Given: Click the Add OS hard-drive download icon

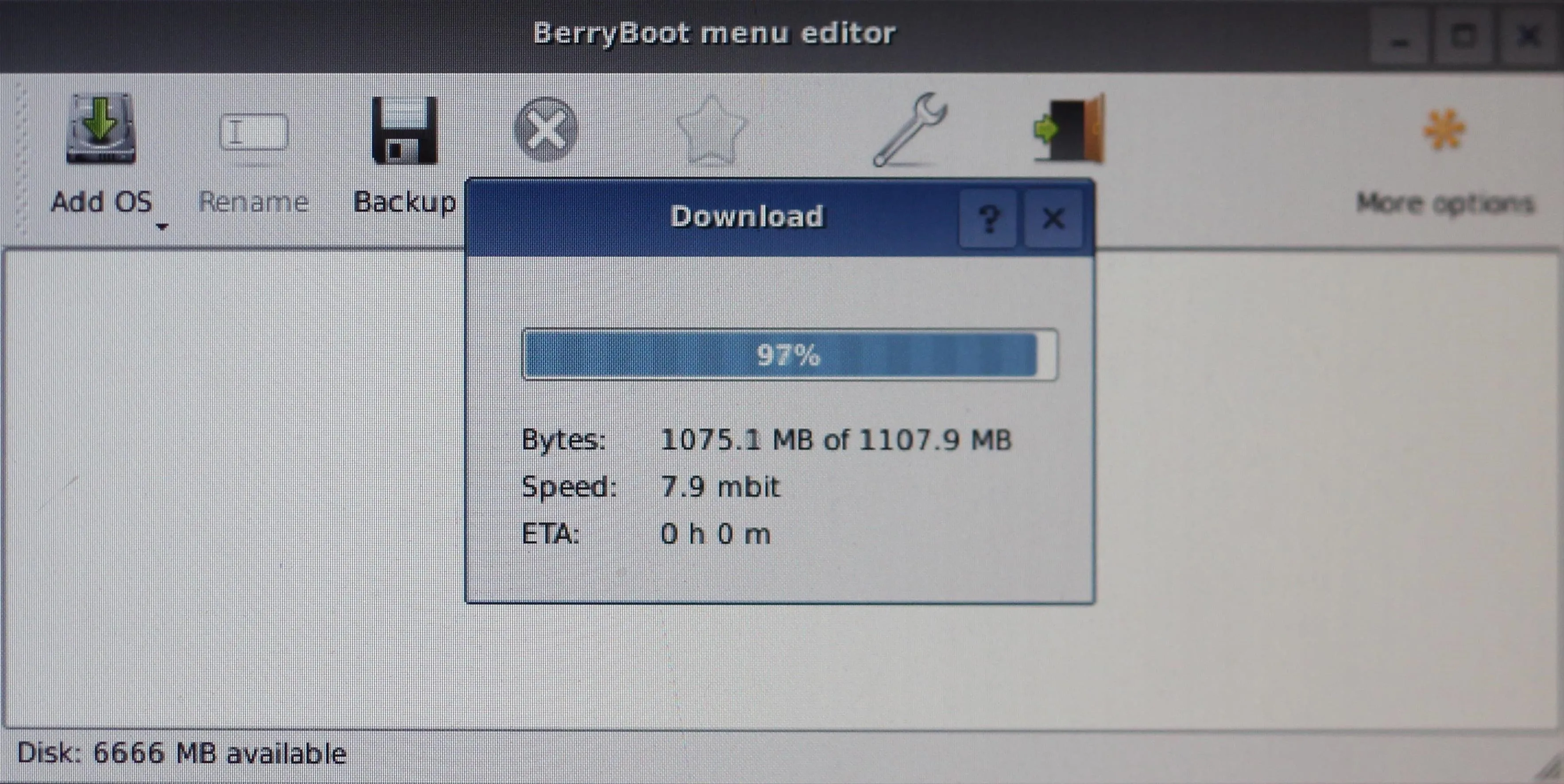Looking at the screenshot, I should (x=101, y=129).
